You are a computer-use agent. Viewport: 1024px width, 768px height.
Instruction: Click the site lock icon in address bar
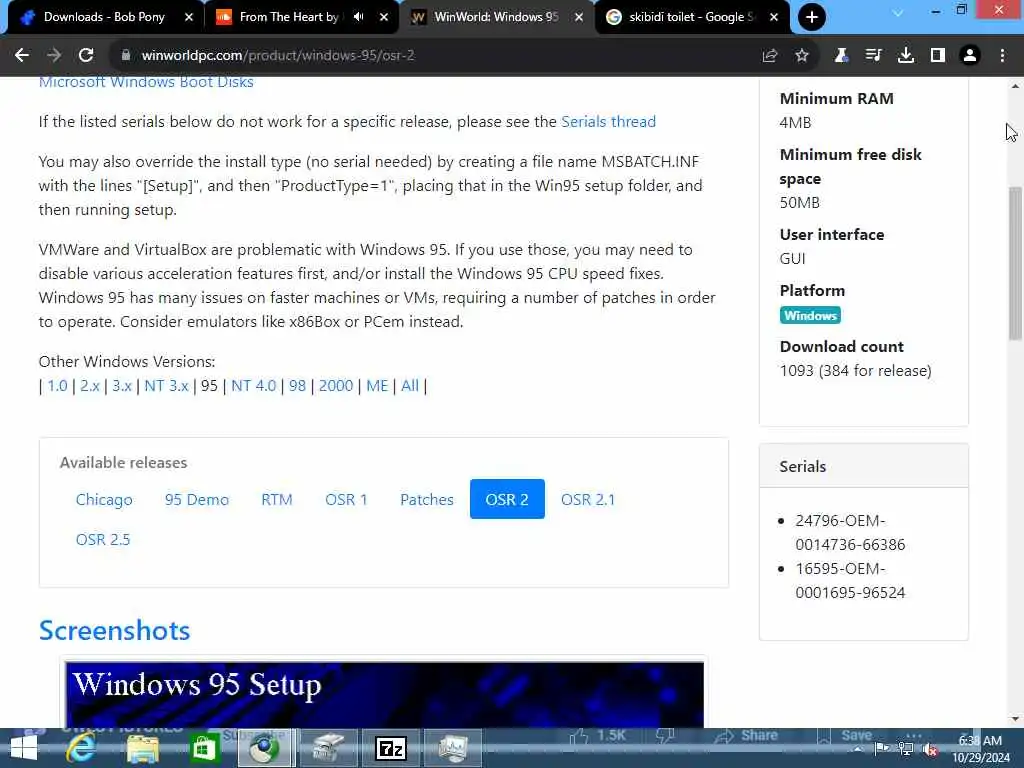(x=126, y=56)
